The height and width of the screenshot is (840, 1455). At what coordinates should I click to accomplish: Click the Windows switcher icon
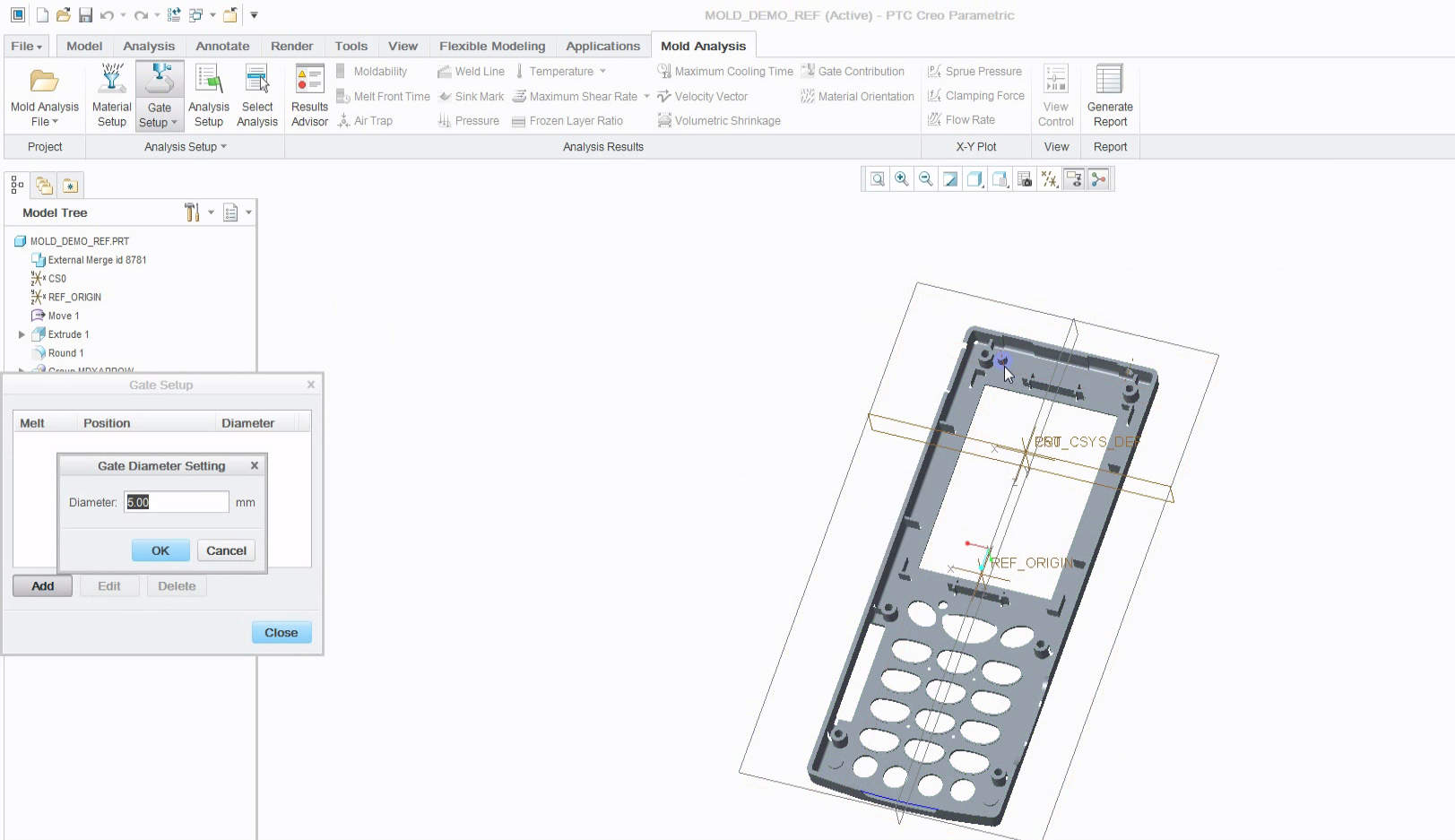point(196,15)
